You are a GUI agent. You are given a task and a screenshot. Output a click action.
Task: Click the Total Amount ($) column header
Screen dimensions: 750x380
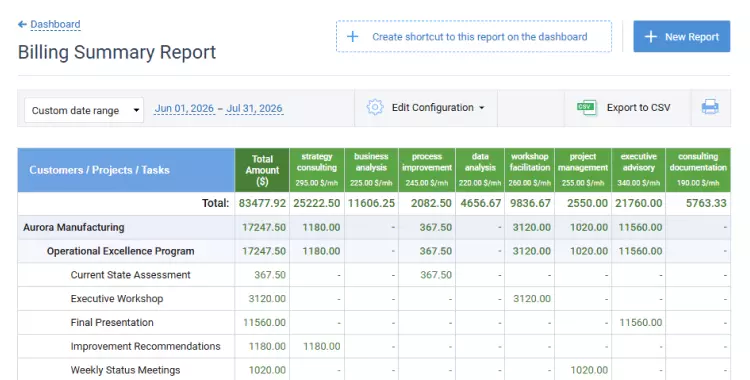pos(262,170)
